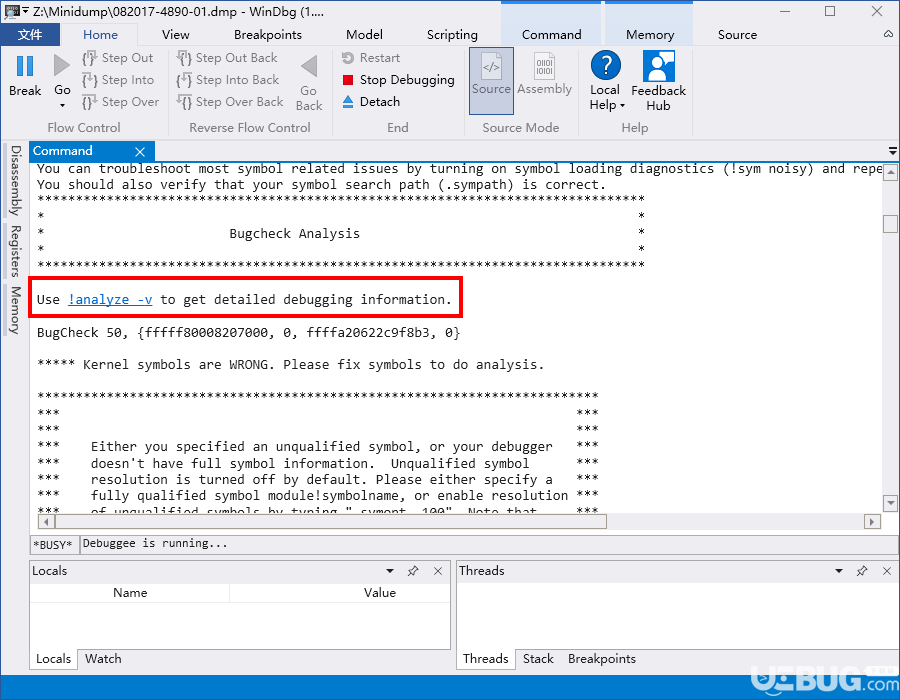Viewport: 900px width, 700px height.
Task: Click Step Over button
Action: point(121,102)
